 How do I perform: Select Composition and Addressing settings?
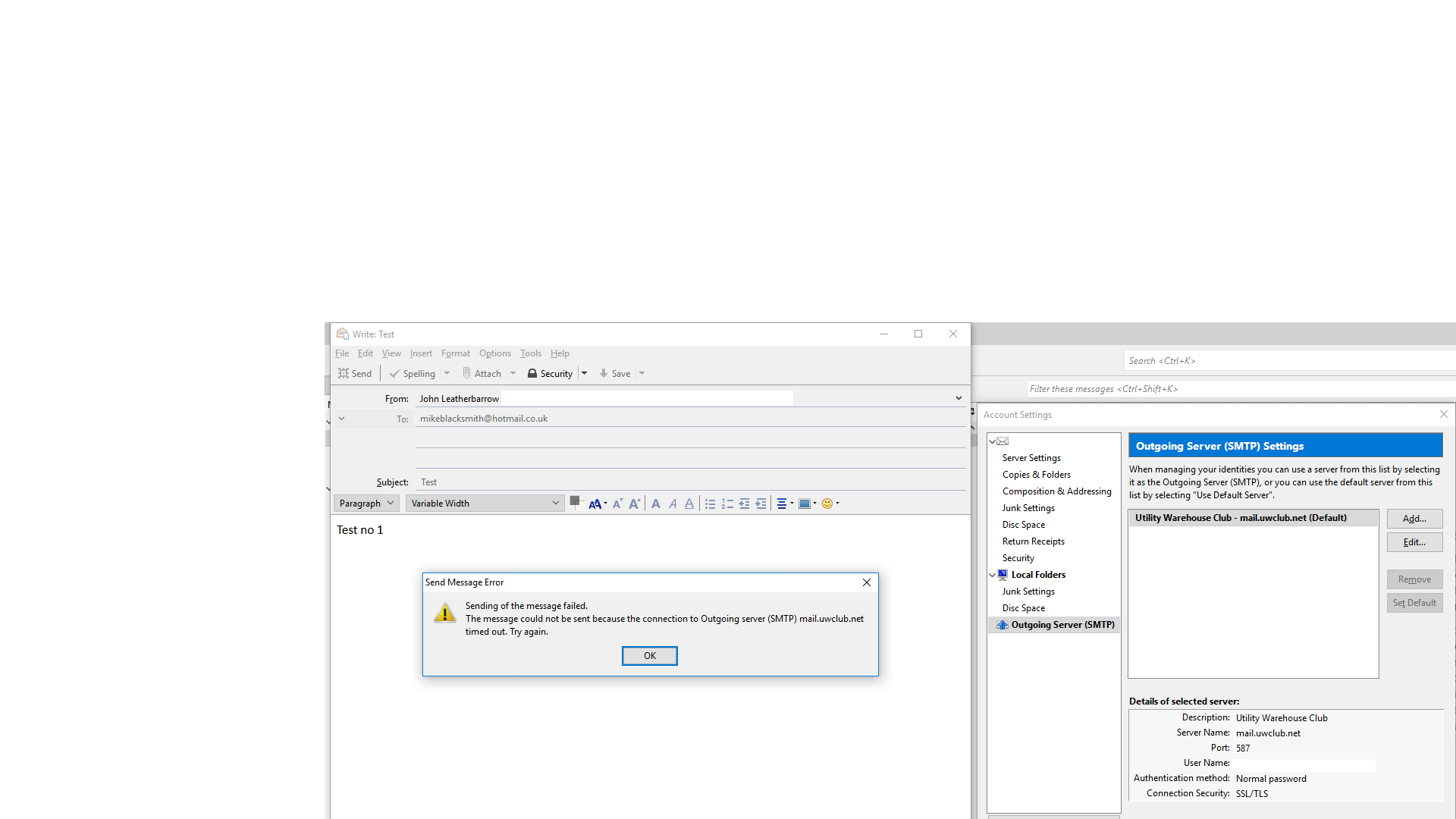pyautogui.click(x=1056, y=491)
